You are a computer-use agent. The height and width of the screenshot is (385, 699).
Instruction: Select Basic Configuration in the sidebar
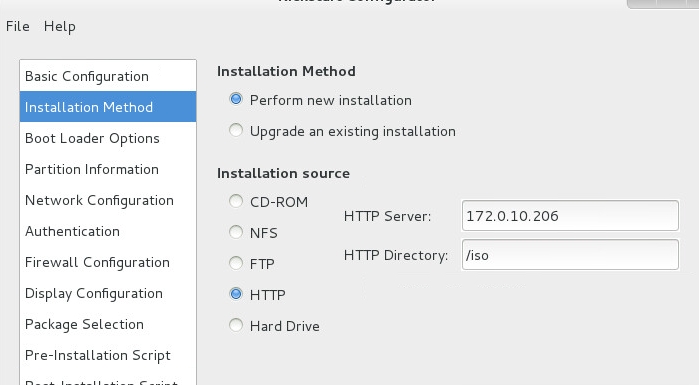tap(108, 76)
